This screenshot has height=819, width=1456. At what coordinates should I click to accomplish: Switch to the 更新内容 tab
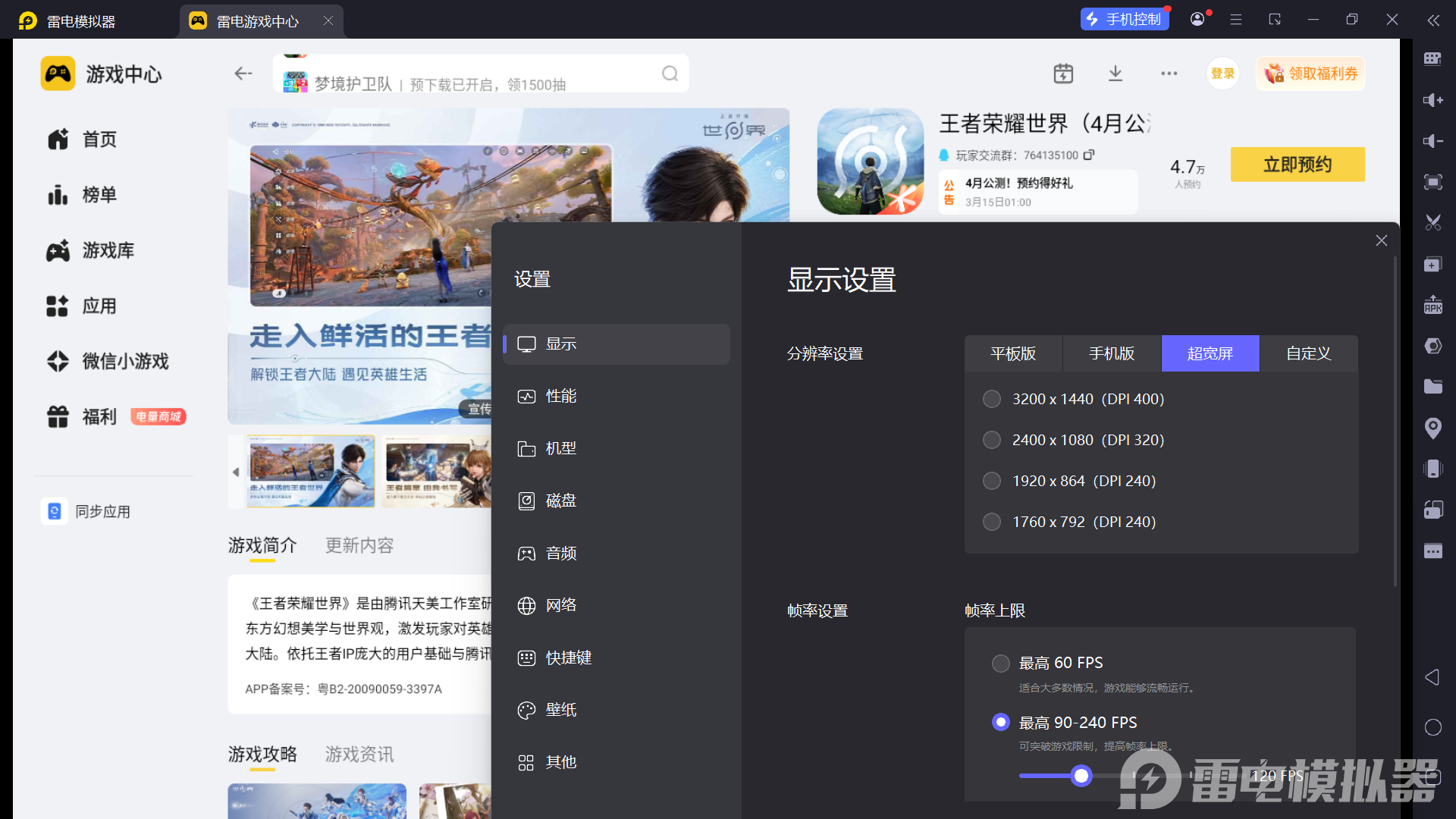pyautogui.click(x=359, y=545)
